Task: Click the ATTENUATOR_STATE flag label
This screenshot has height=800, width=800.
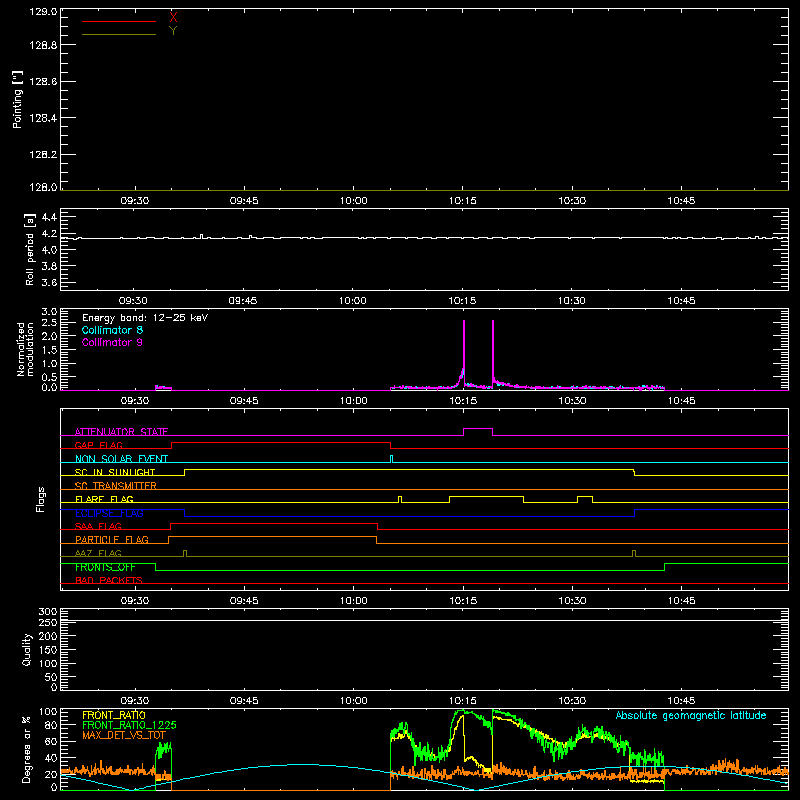Action: (x=121, y=432)
